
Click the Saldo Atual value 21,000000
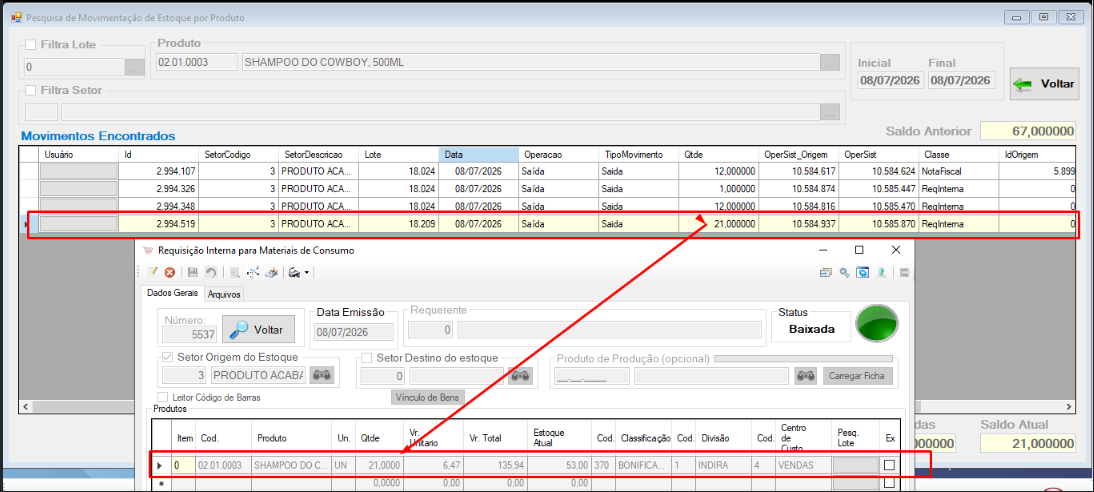[1029, 444]
